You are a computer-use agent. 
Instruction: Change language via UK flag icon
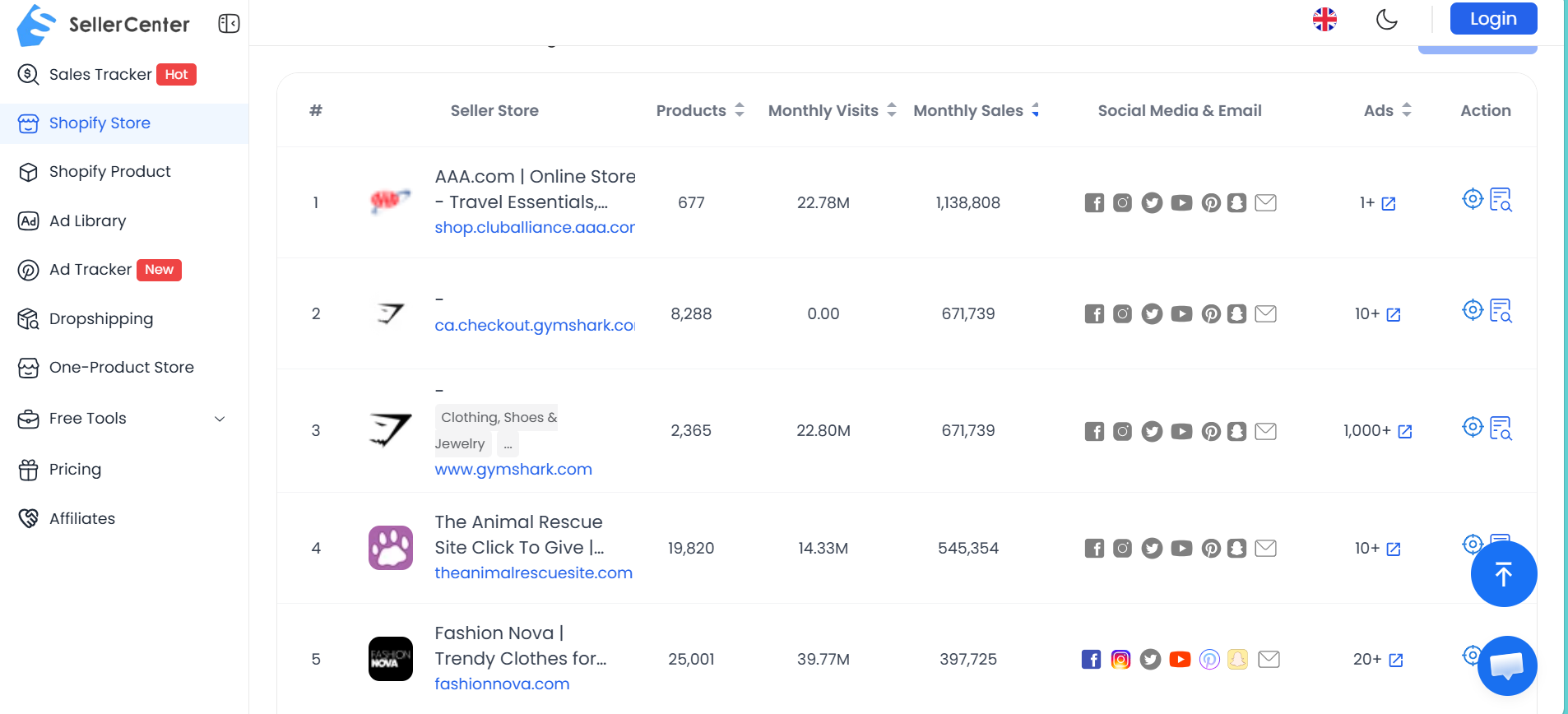(1324, 19)
